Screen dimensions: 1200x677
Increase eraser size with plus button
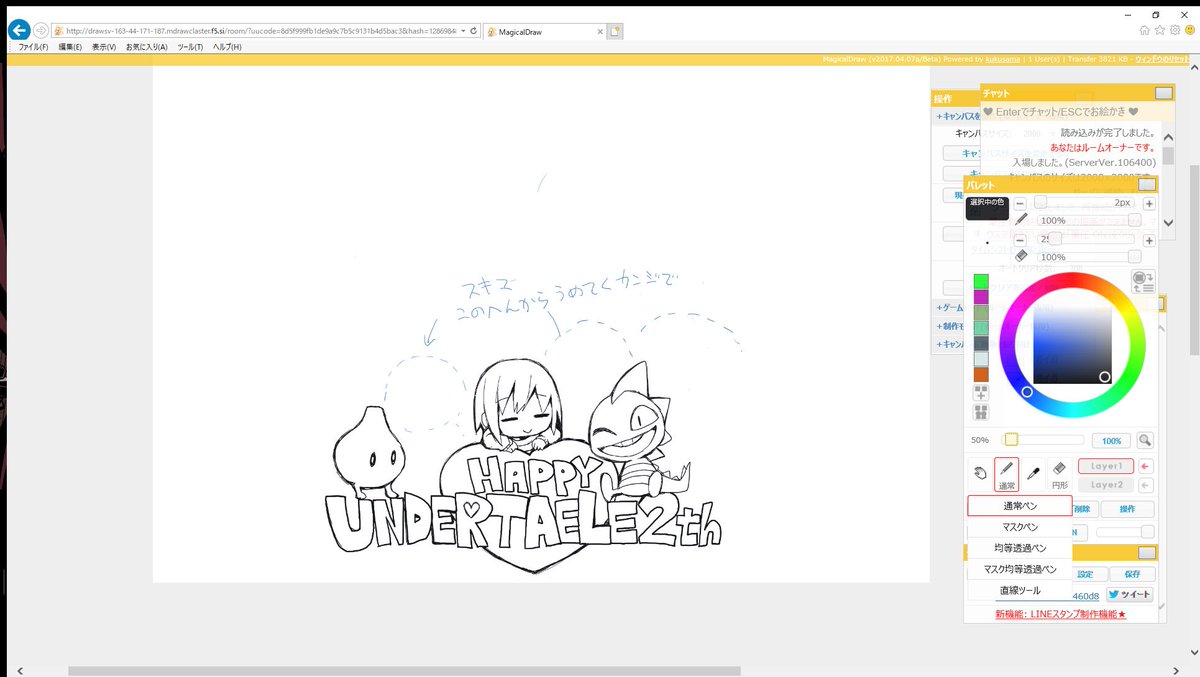point(1149,240)
